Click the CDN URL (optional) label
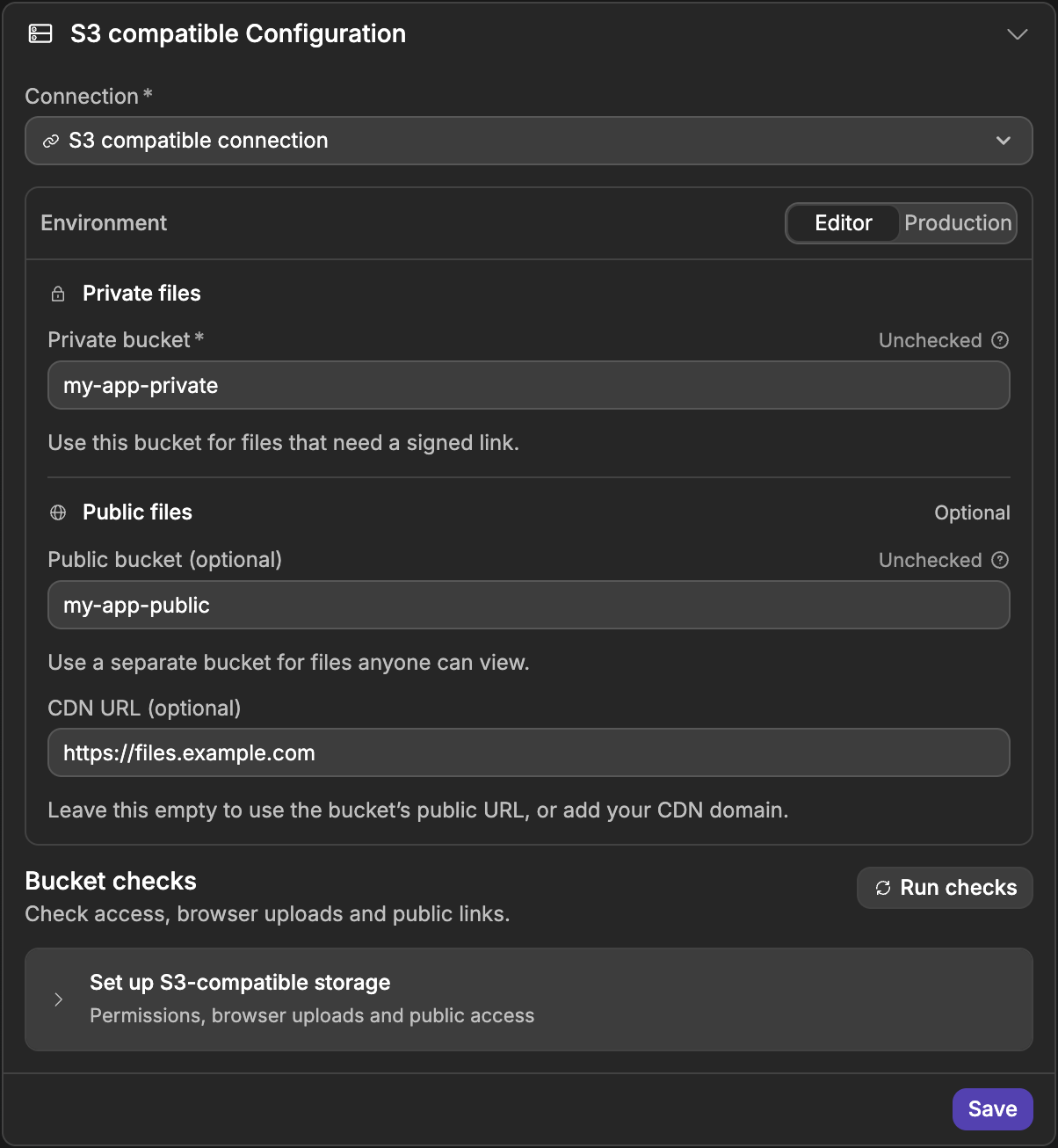 (x=144, y=708)
